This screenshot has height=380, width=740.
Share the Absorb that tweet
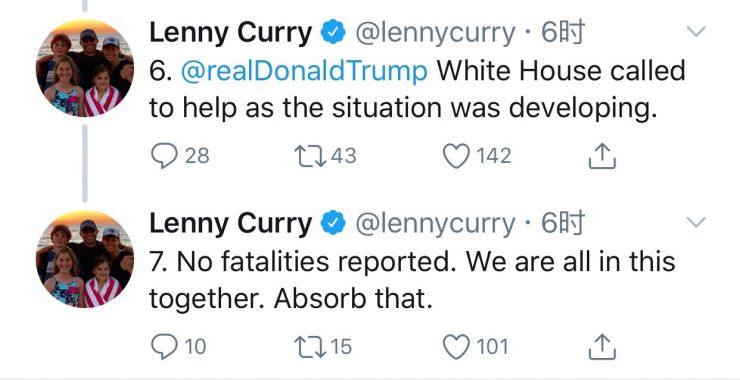tap(602, 347)
